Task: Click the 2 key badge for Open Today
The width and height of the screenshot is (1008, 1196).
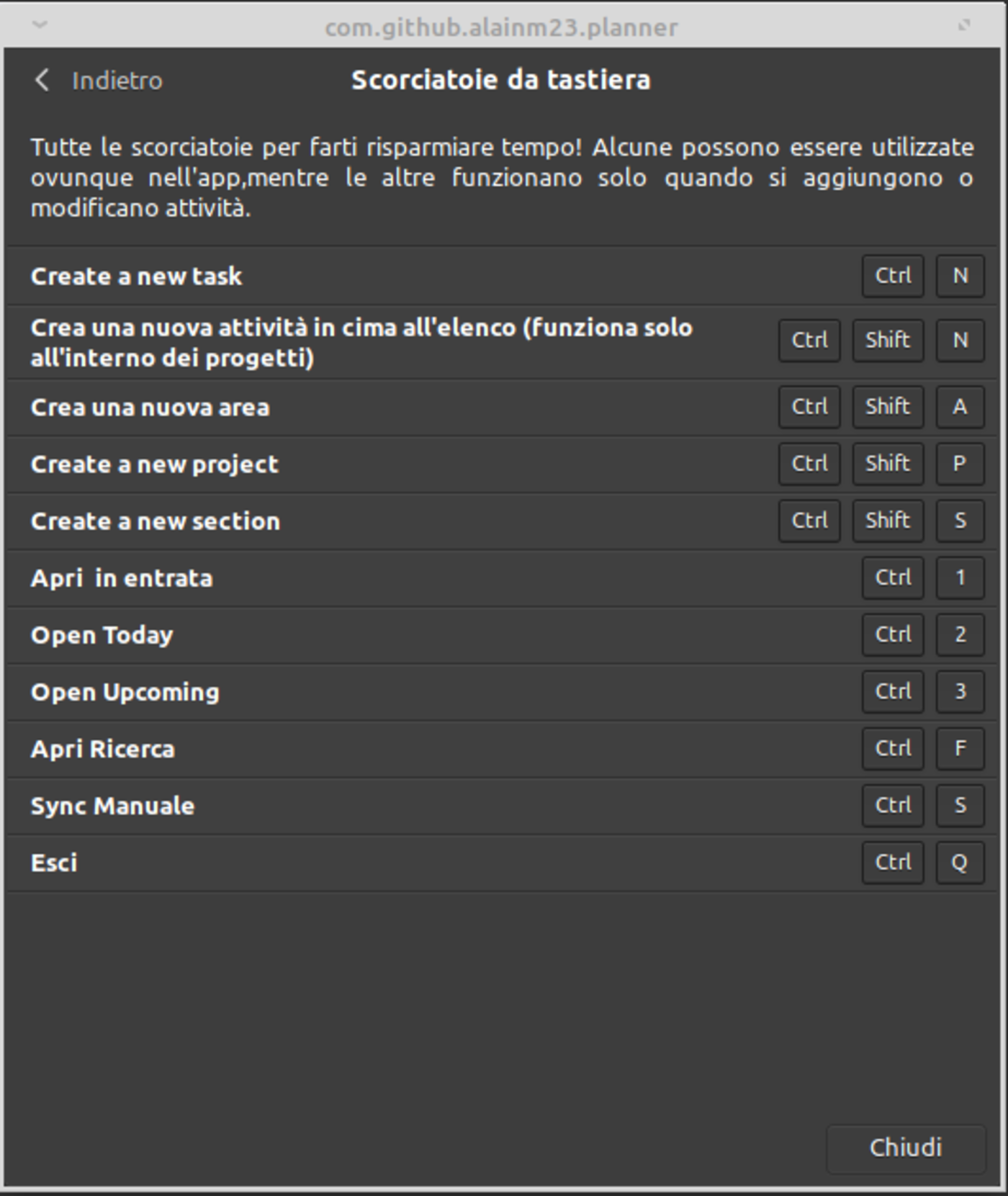Action: click(960, 634)
